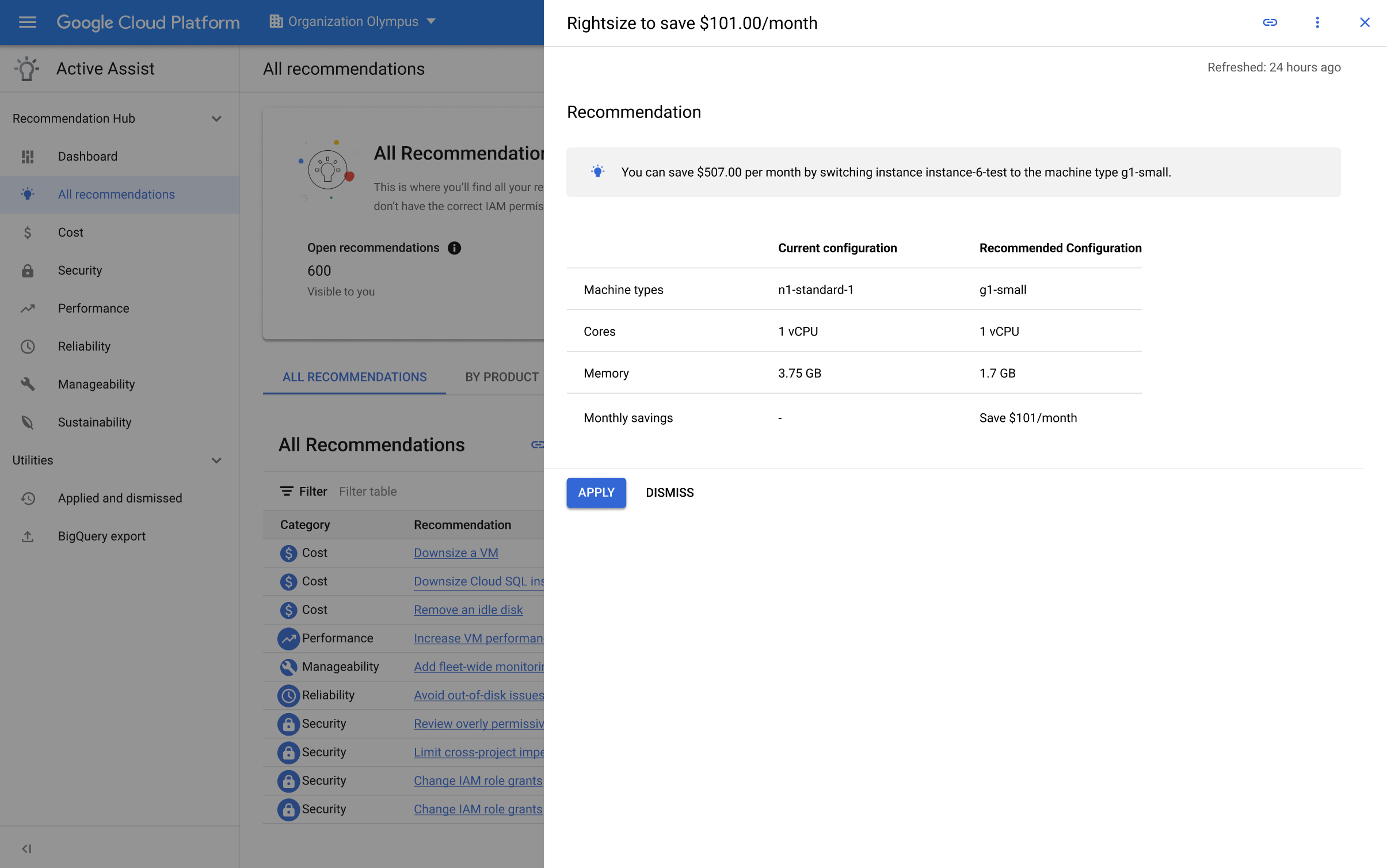
Task: Click the Security lock icon in sidebar
Action: click(28, 270)
